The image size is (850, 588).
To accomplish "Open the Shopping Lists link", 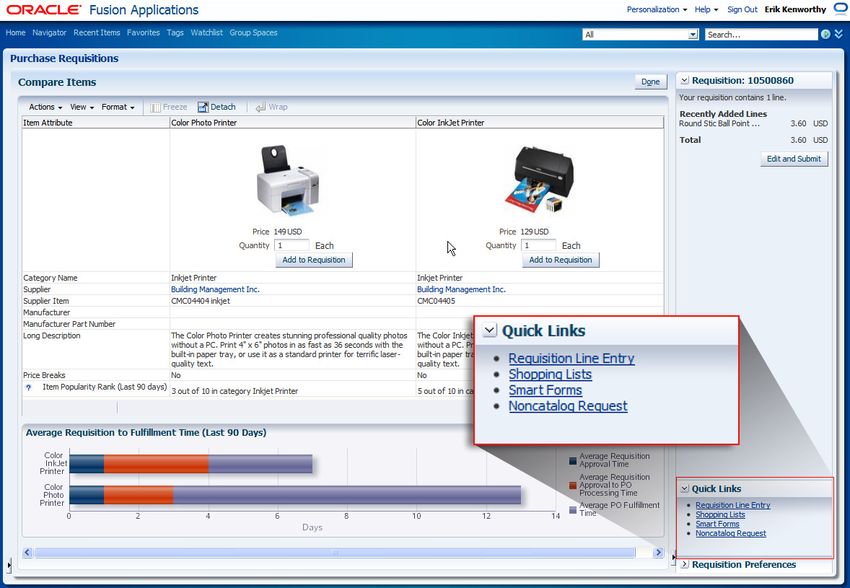I will pyautogui.click(x=720, y=515).
